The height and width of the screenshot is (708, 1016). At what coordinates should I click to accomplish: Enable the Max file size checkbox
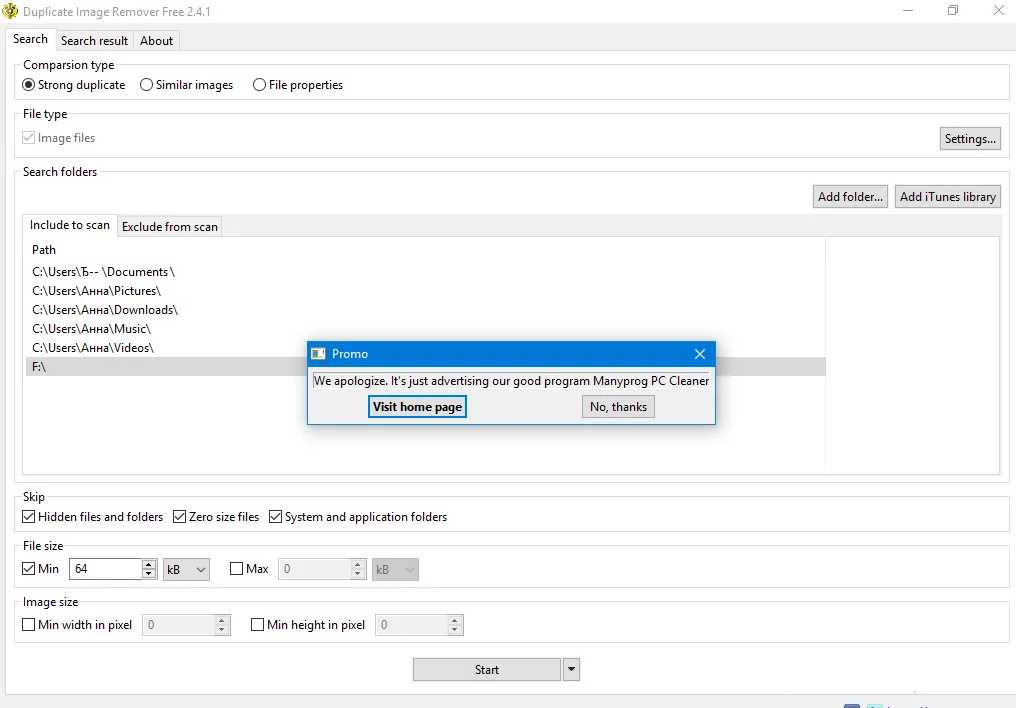[x=237, y=569]
